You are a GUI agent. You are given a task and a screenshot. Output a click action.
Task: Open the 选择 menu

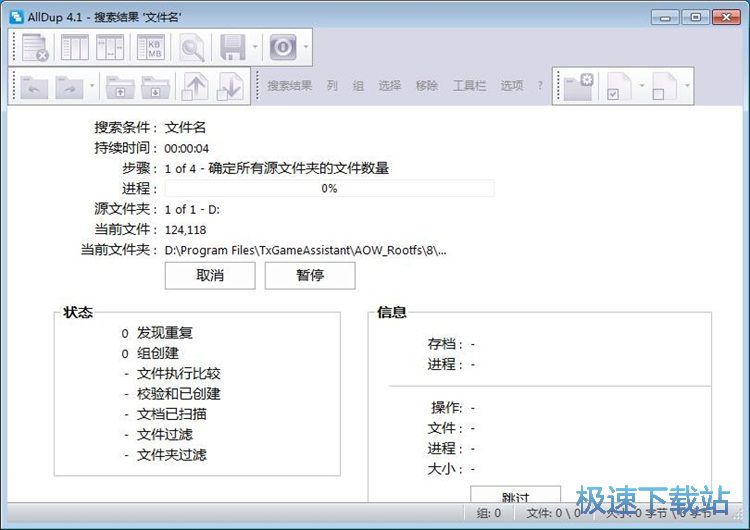pyautogui.click(x=389, y=86)
